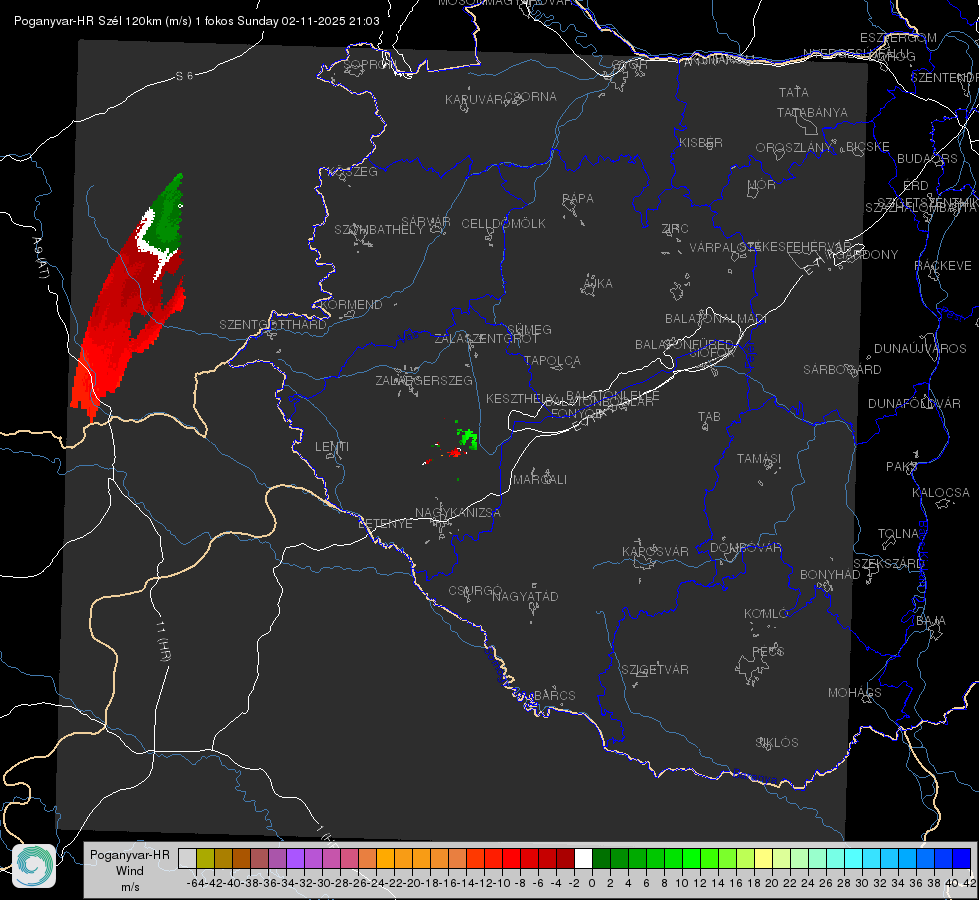The image size is (979, 900).
Task: Click the OROSZLANY label
Action: (794, 147)
